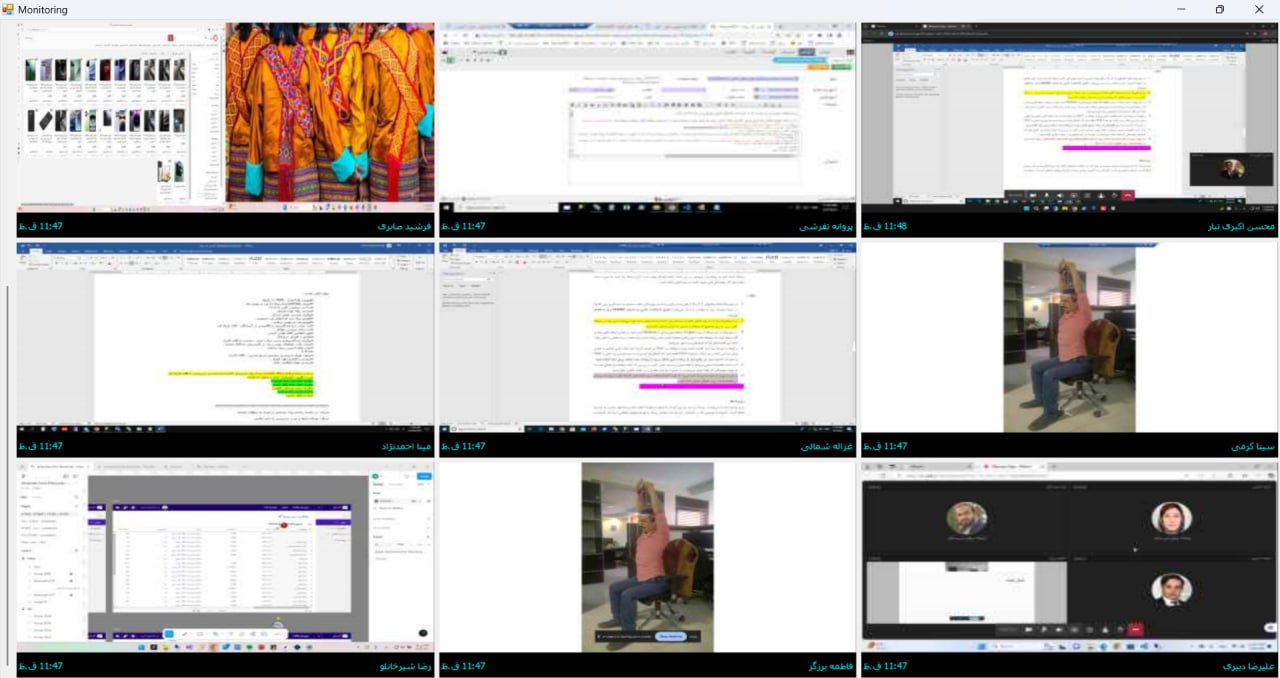Open غزاله شمالی's highlighted document screen
Viewport: 1280px width, 678px height.
[647, 337]
